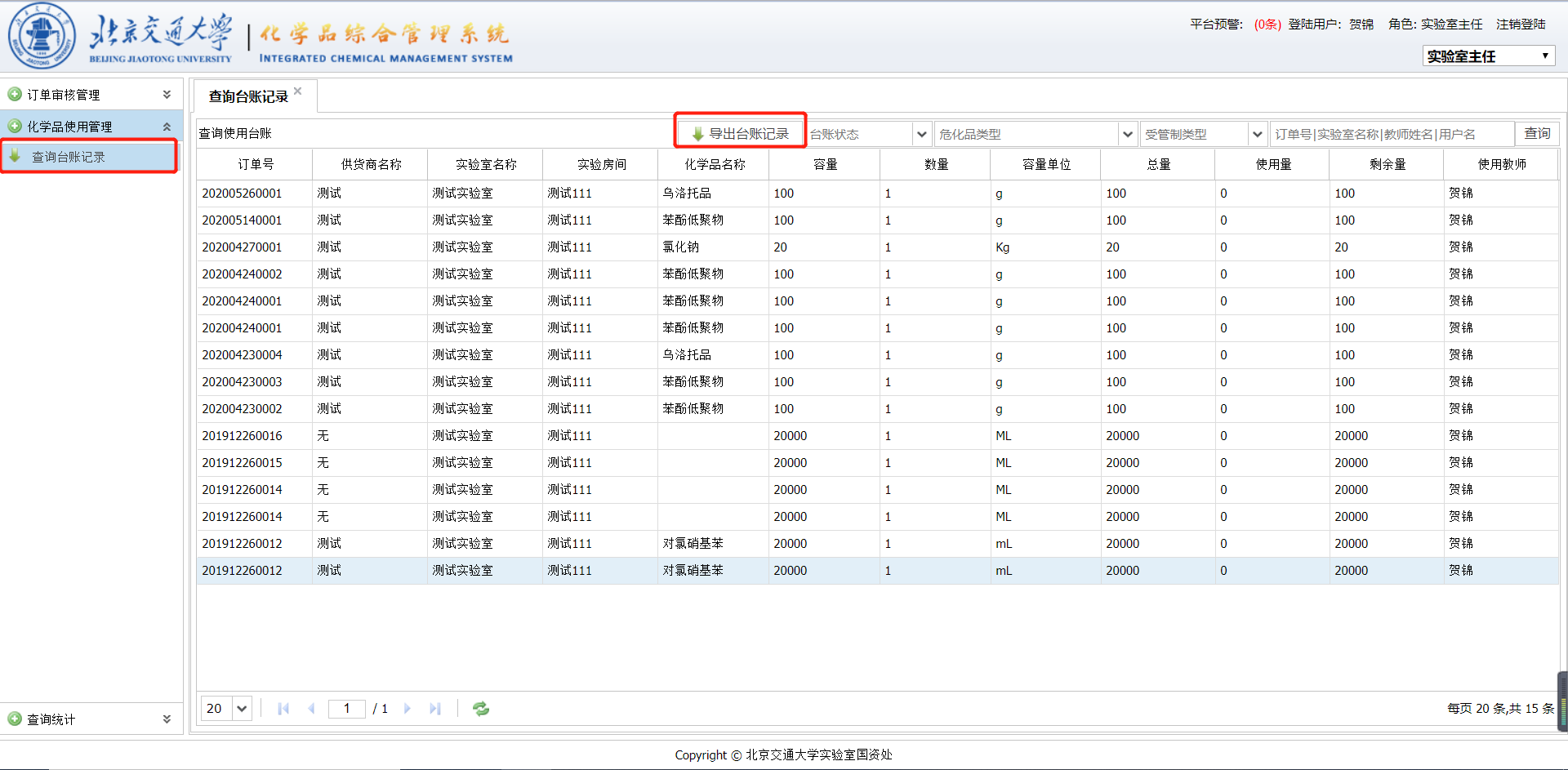Click the next page arrow icon
This screenshot has height=770, width=1568.
click(x=408, y=709)
